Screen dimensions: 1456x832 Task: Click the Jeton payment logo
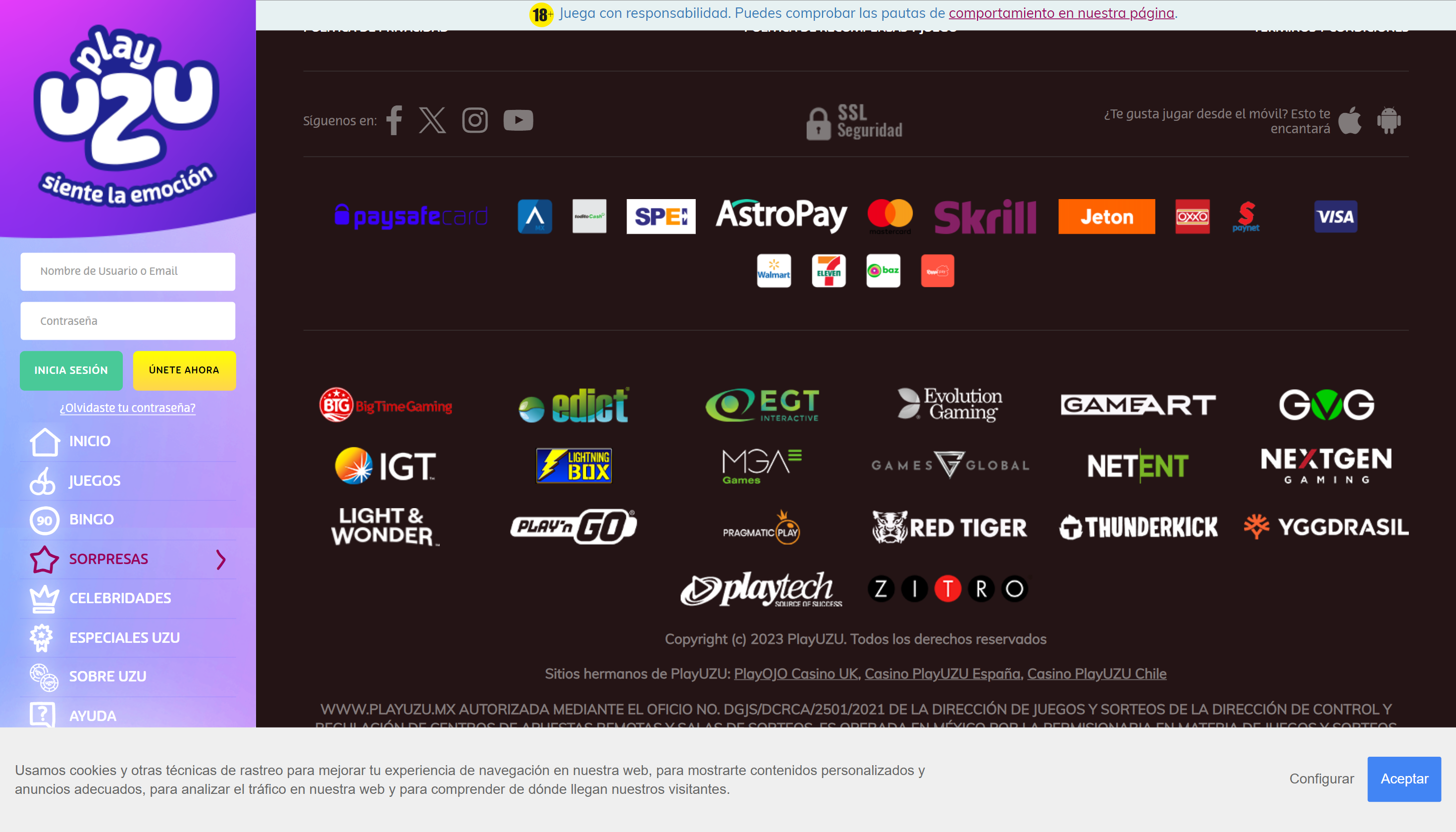point(1107,216)
